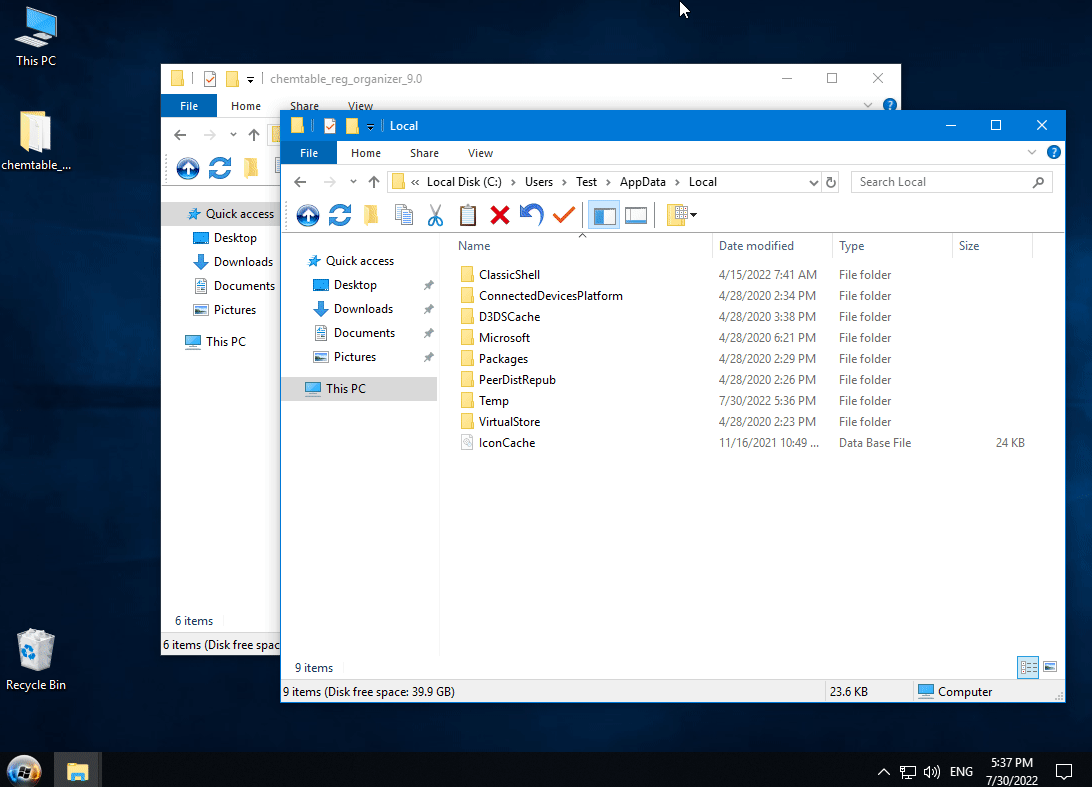Click Local Disk (C:) in the breadcrumb
1092x787 pixels.
(x=464, y=182)
